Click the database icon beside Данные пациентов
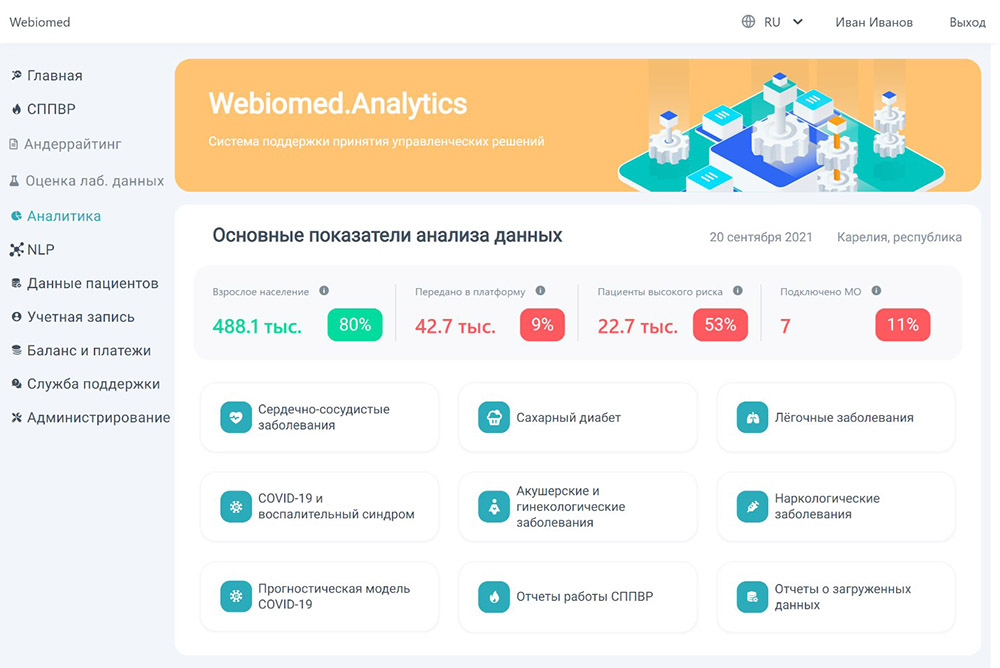1000x668 pixels. 17,283
